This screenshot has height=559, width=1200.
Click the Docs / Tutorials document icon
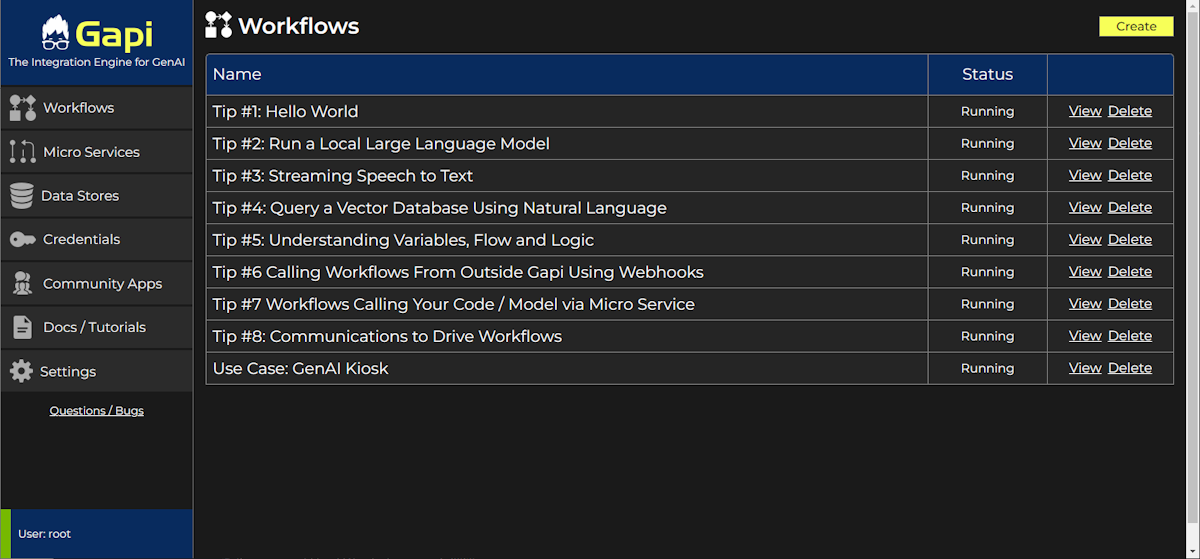coord(22,327)
